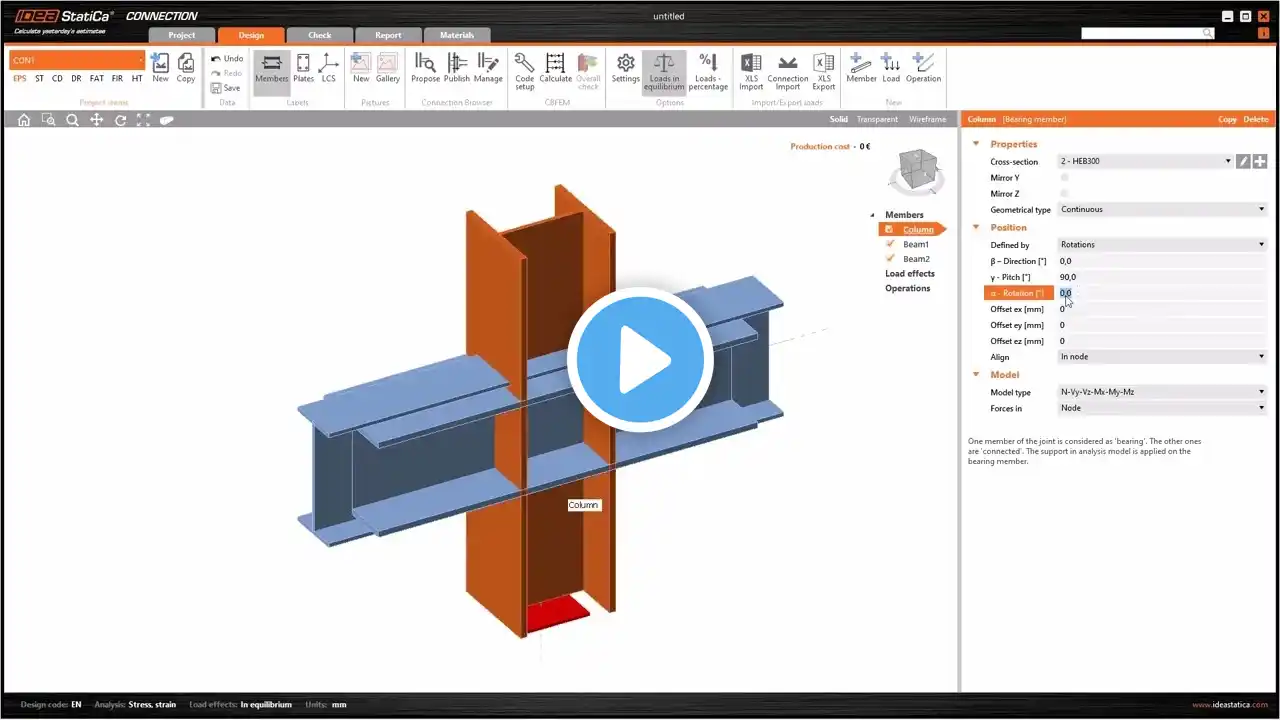The image size is (1280, 720).
Task: Switch to the Check tab
Action: pos(320,35)
